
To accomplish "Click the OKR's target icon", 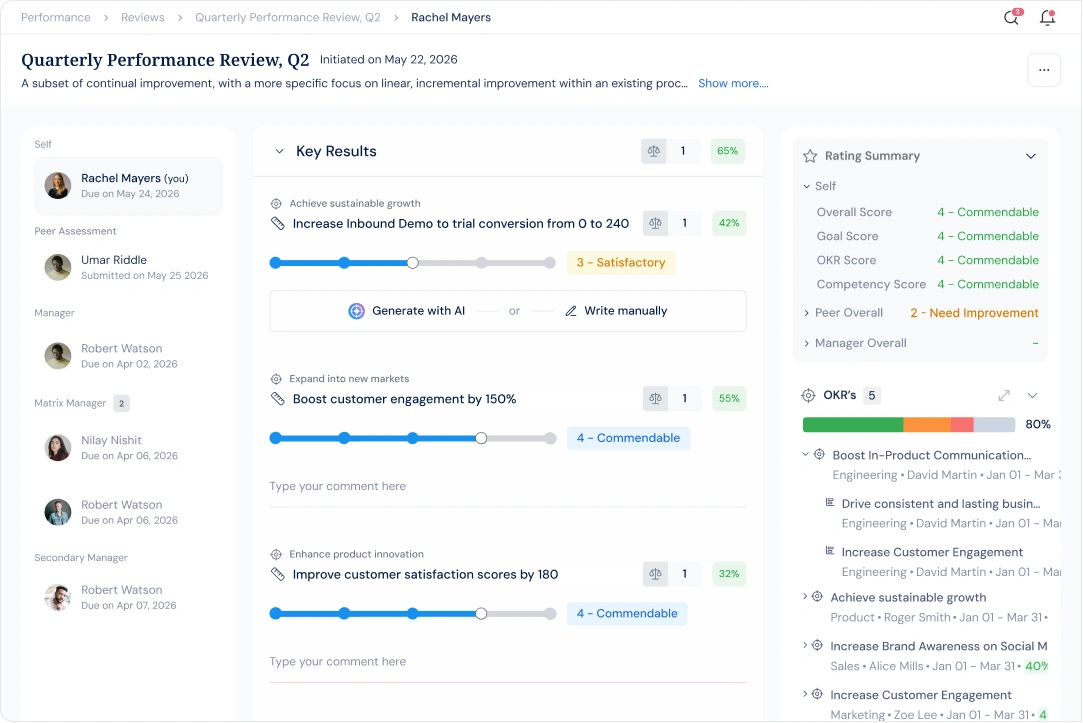I will click(x=808, y=396).
